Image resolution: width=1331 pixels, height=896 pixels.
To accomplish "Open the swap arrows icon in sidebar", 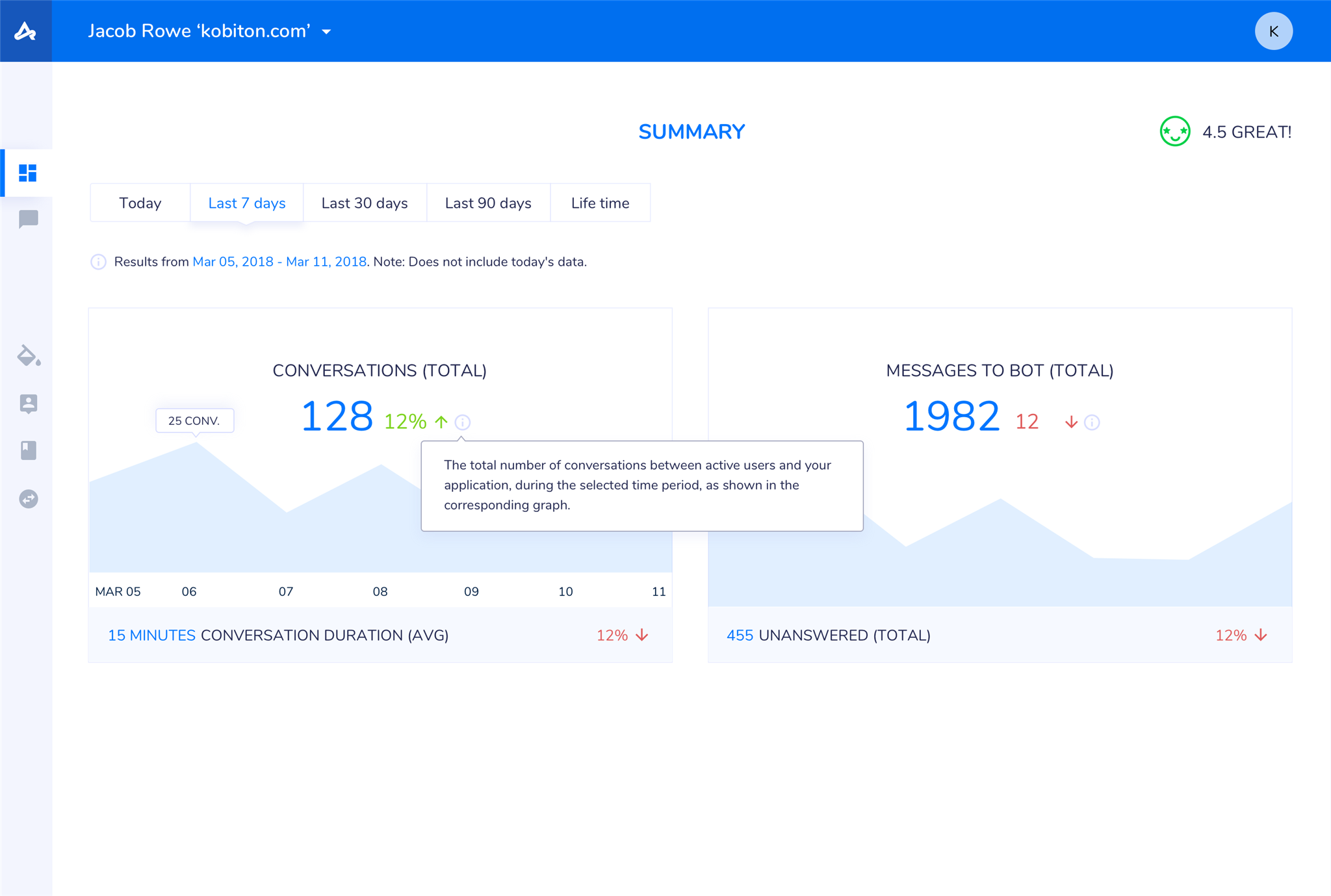I will 28,498.
